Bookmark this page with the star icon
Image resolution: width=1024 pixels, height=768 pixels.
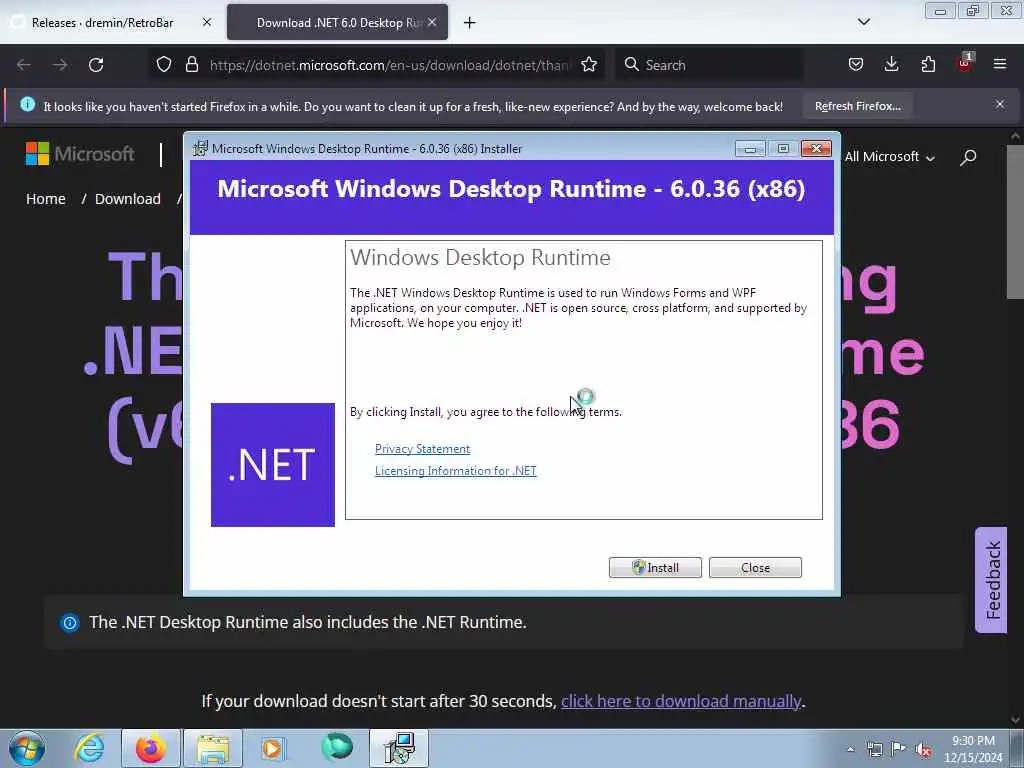pos(589,65)
